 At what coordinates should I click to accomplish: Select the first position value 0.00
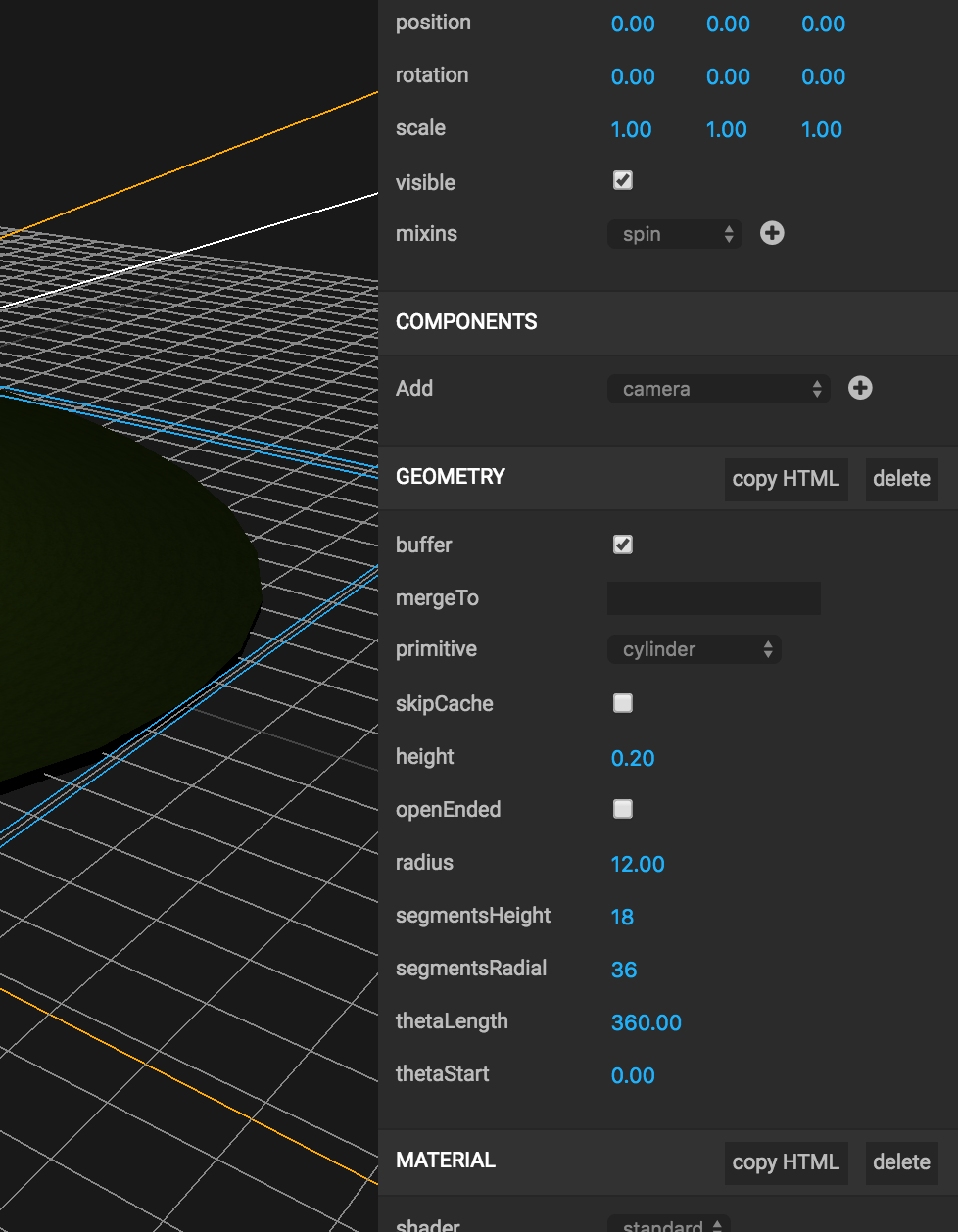point(633,24)
